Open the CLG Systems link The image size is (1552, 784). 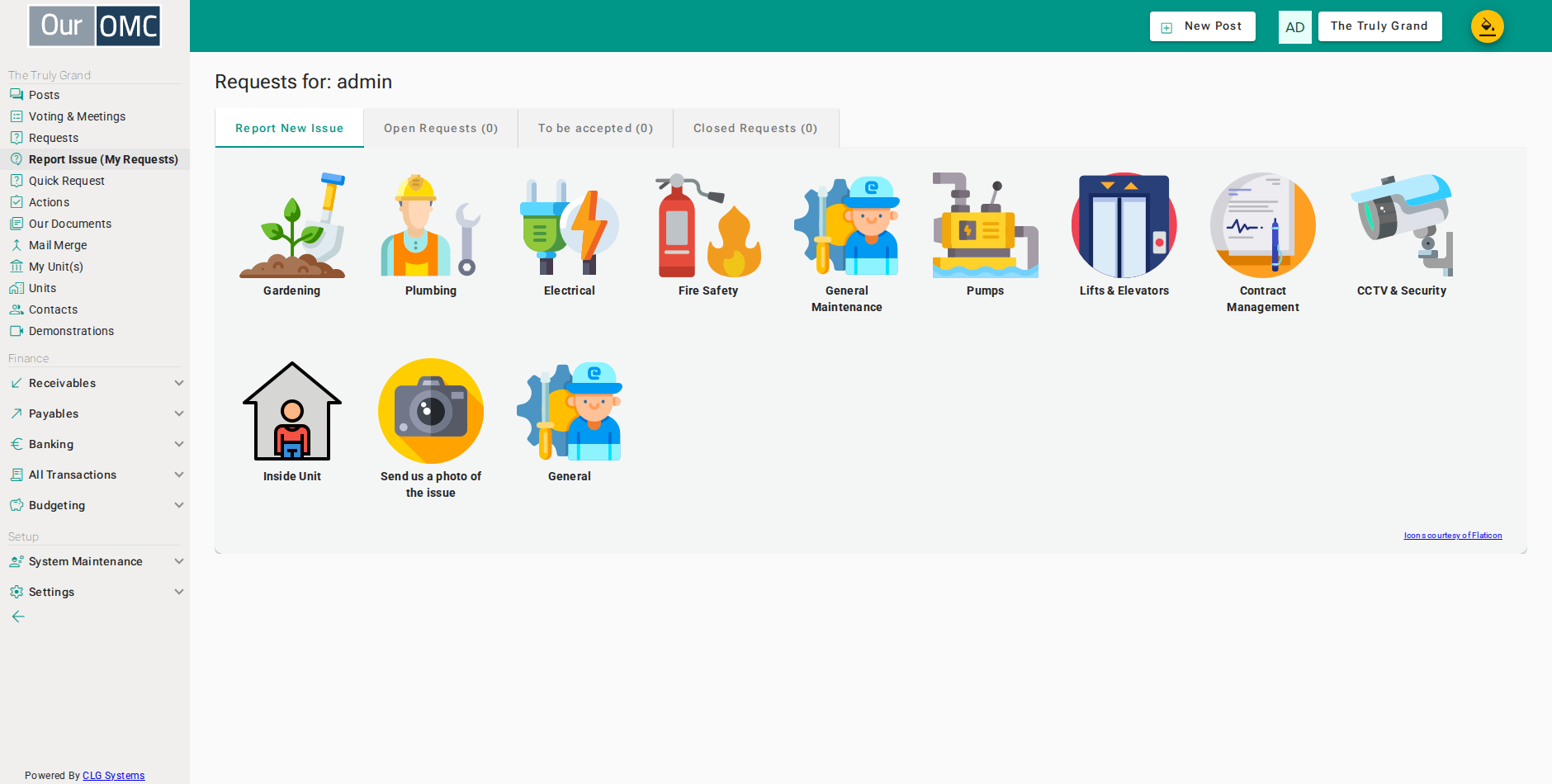click(x=113, y=776)
